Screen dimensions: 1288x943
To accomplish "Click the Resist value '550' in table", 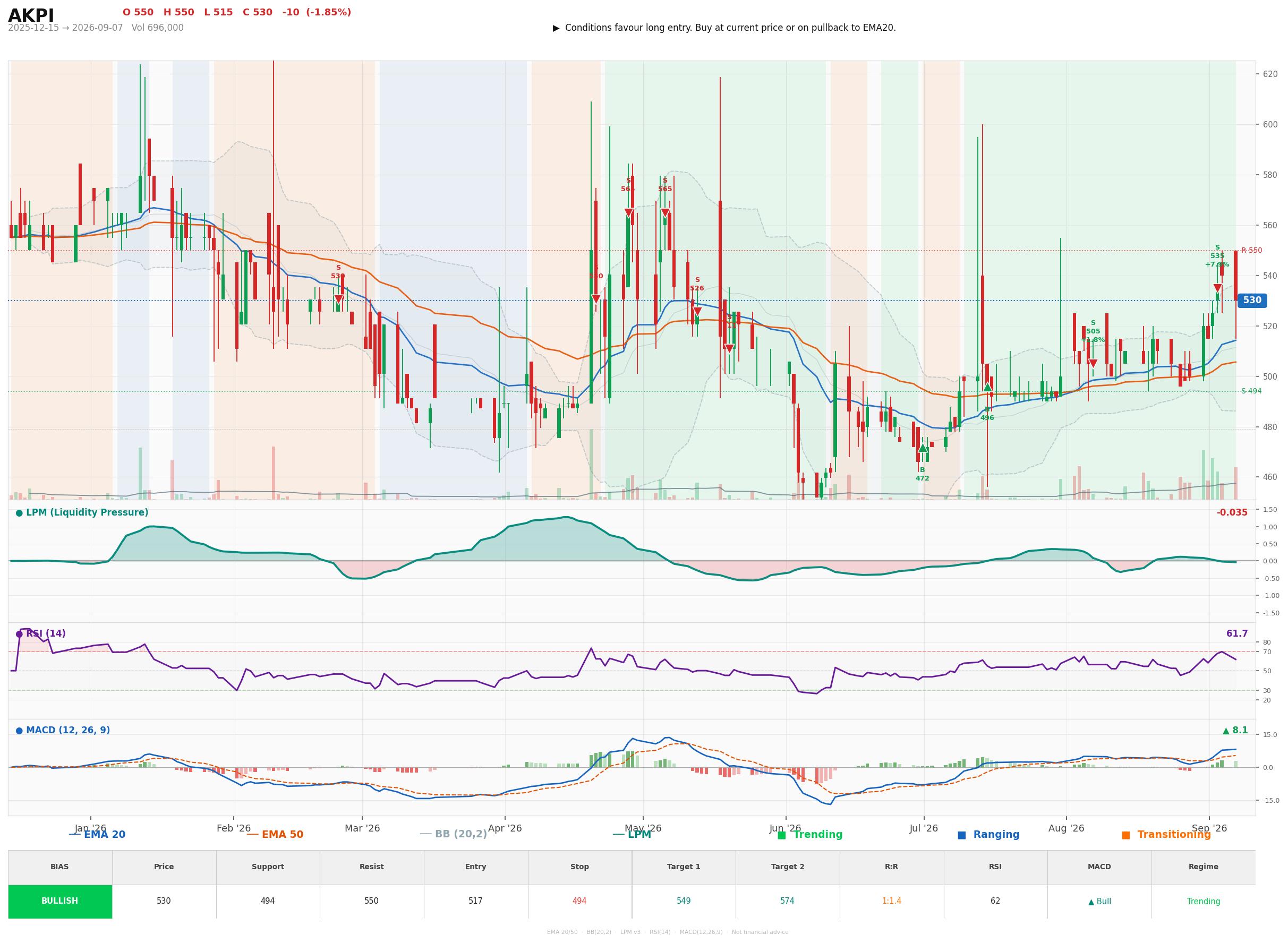I will [372, 902].
